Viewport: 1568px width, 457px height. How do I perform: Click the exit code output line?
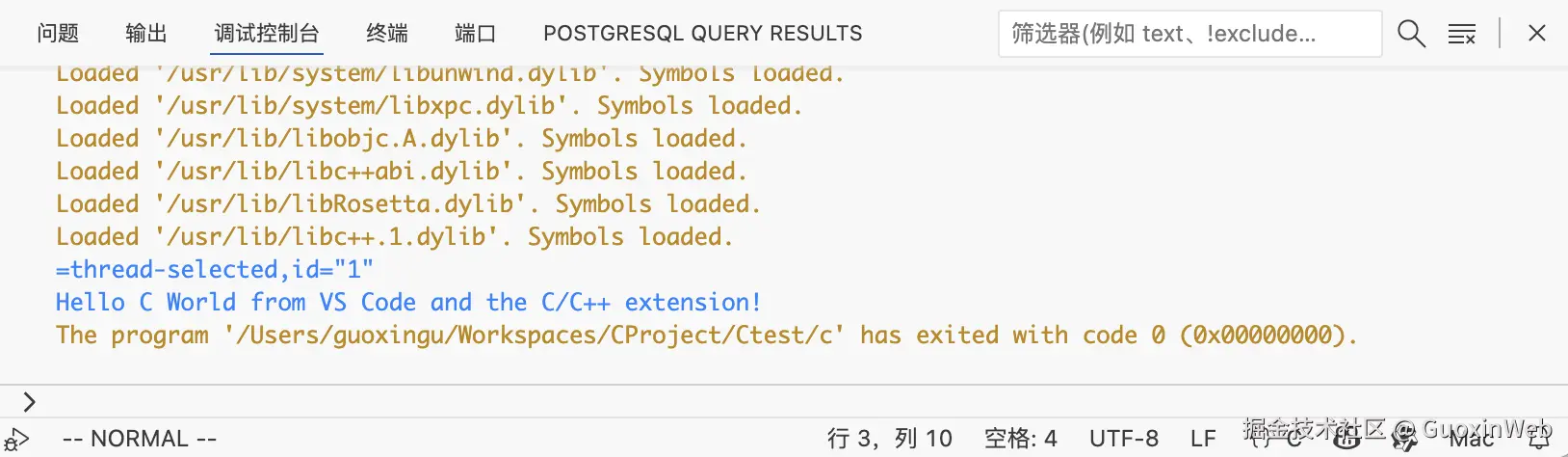tap(706, 336)
